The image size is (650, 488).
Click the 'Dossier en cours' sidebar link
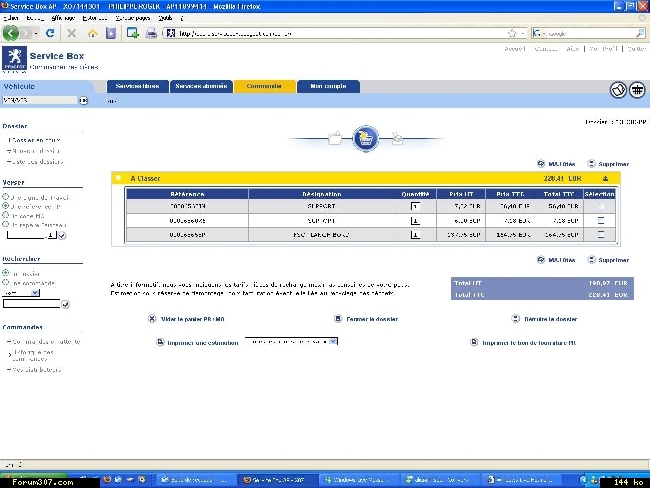[x=34, y=140]
